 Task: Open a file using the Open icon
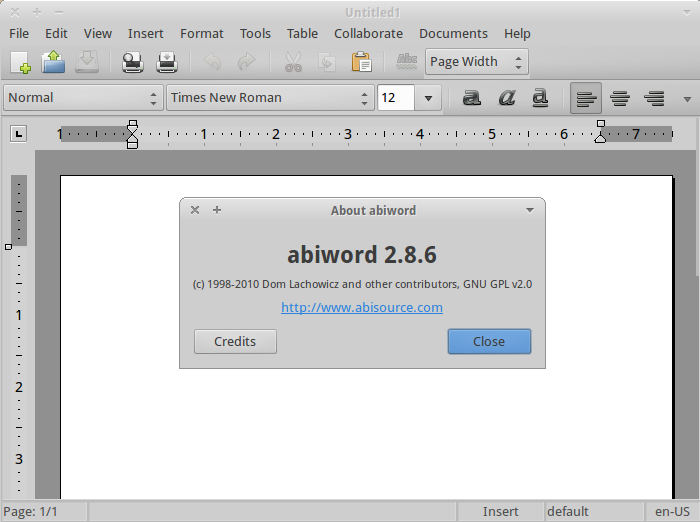click(53, 62)
